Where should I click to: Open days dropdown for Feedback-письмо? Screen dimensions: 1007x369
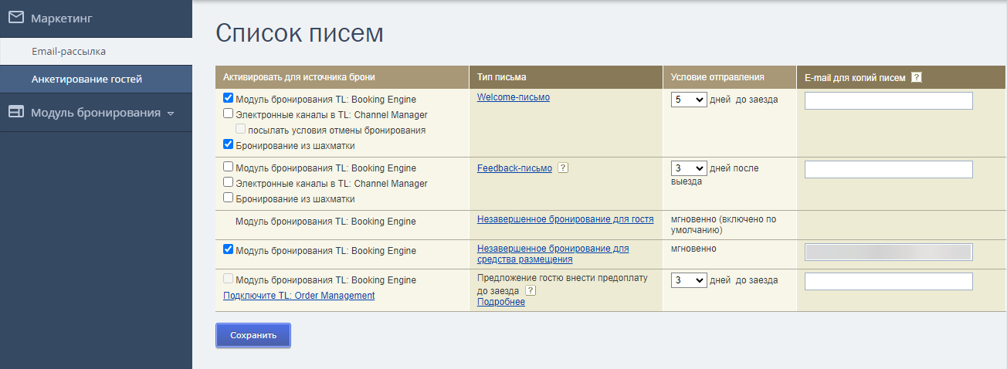click(x=688, y=169)
